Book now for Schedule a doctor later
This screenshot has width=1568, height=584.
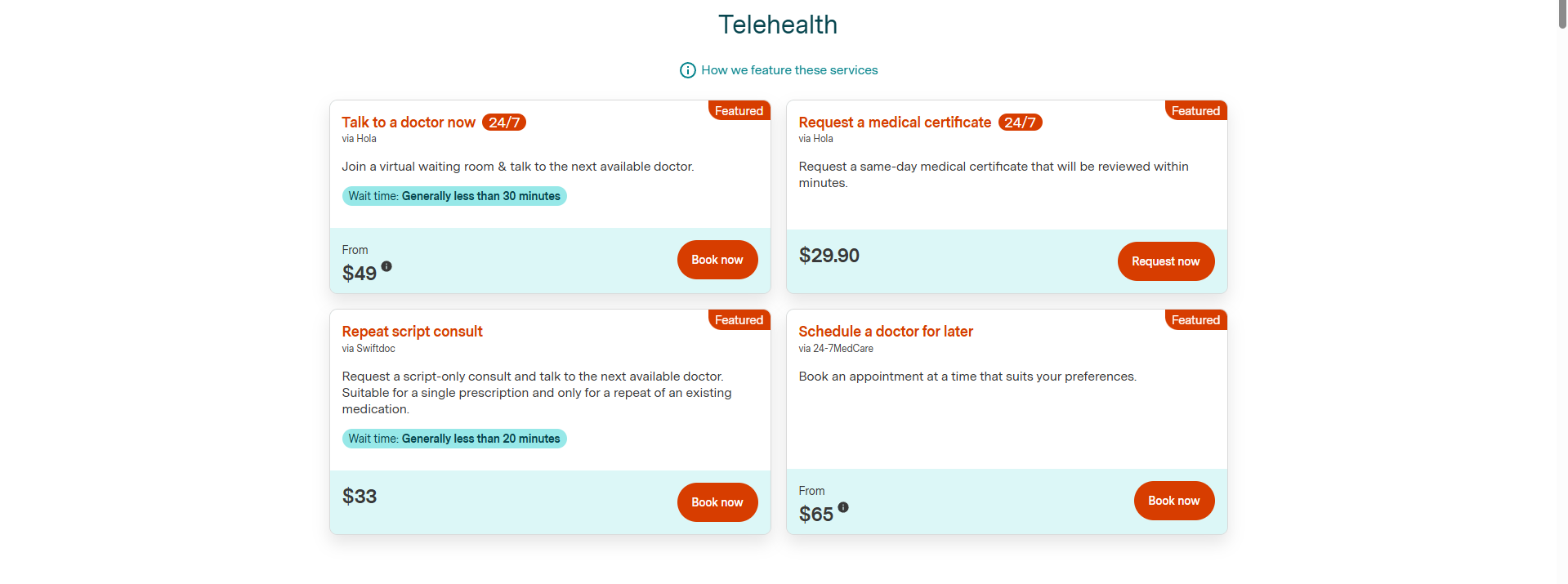pyautogui.click(x=1174, y=501)
